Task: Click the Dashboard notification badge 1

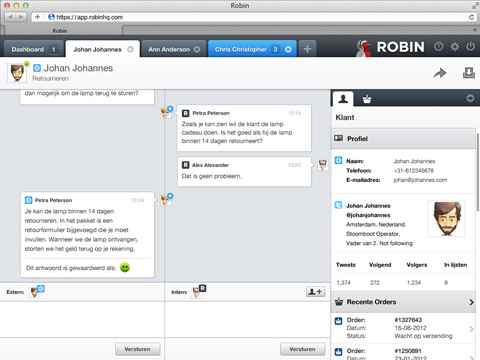Action: (53, 49)
